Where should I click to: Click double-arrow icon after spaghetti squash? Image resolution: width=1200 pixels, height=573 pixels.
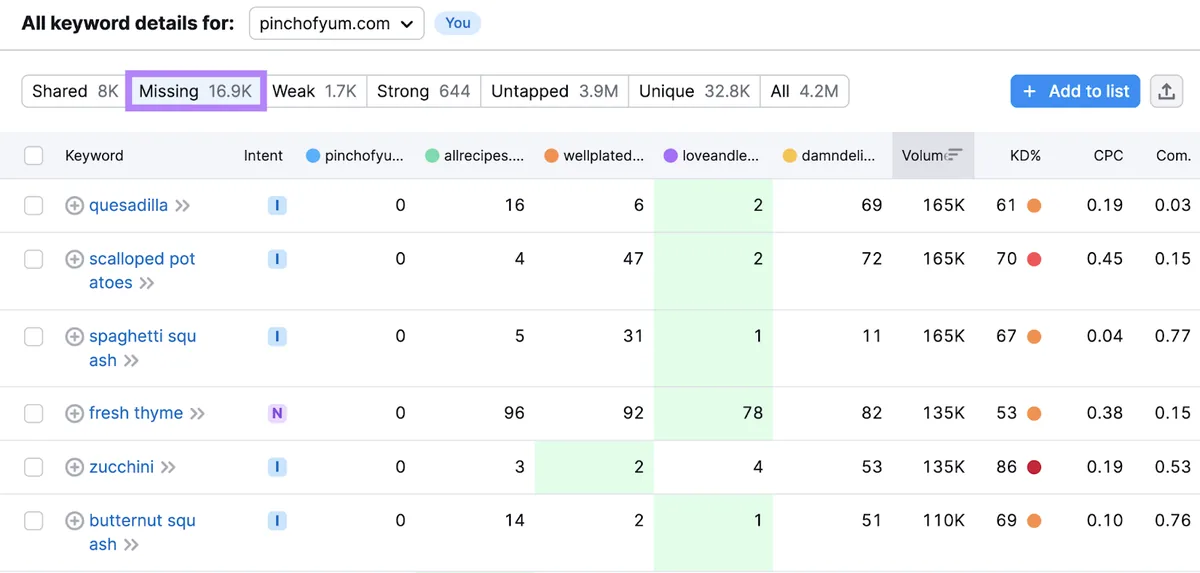pos(131,361)
